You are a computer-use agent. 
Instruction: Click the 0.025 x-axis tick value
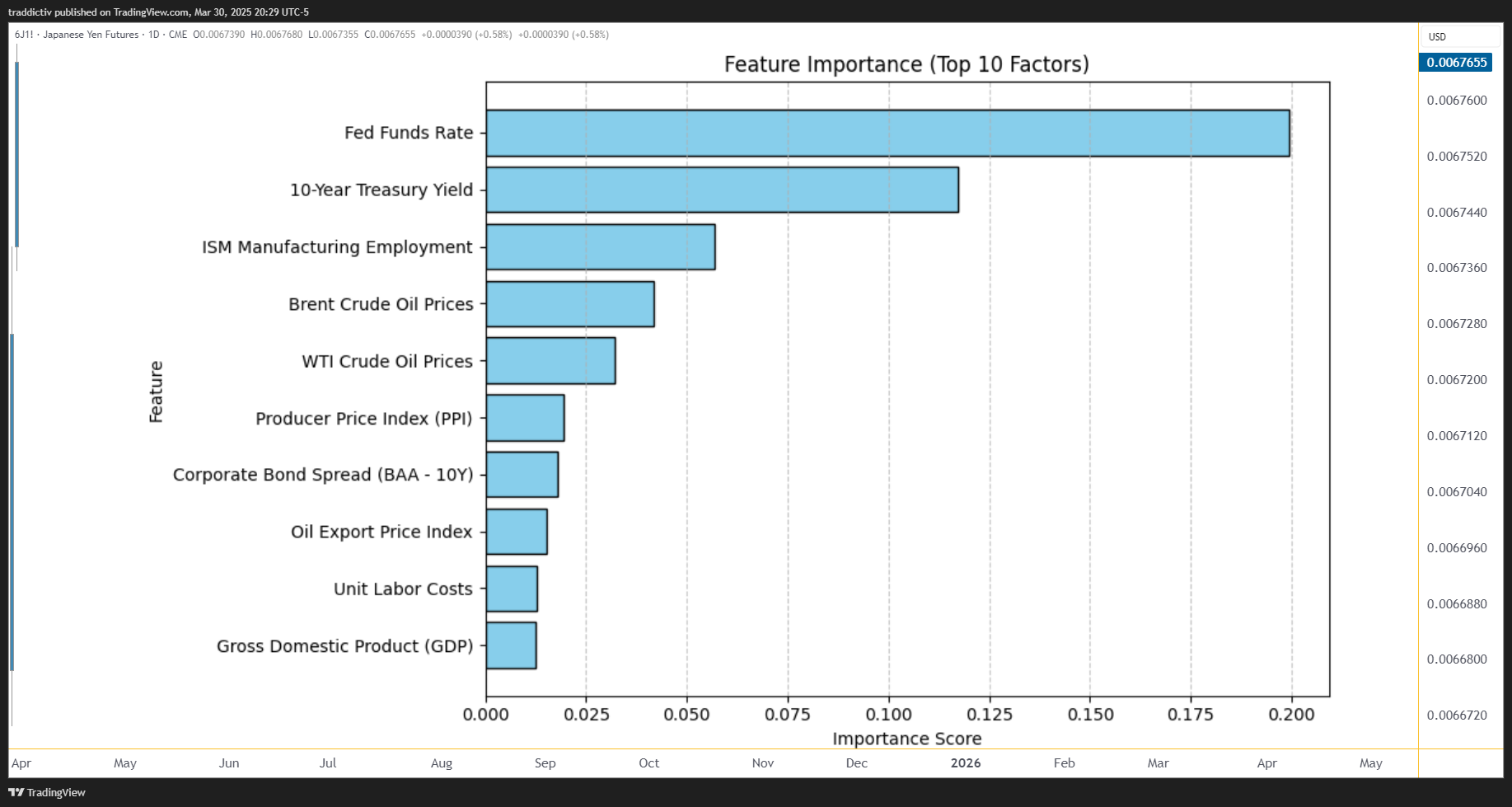pos(587,715)
